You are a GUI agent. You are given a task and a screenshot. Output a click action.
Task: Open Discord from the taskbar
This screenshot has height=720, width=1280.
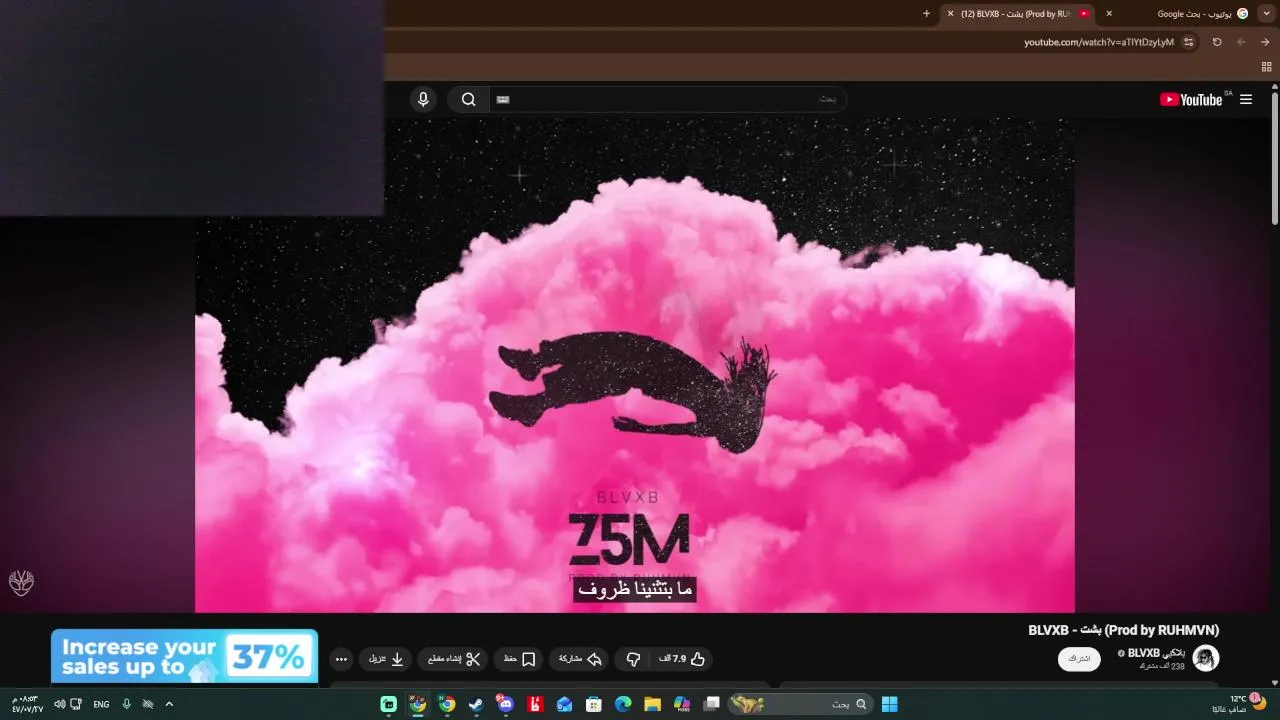(505, 704)
